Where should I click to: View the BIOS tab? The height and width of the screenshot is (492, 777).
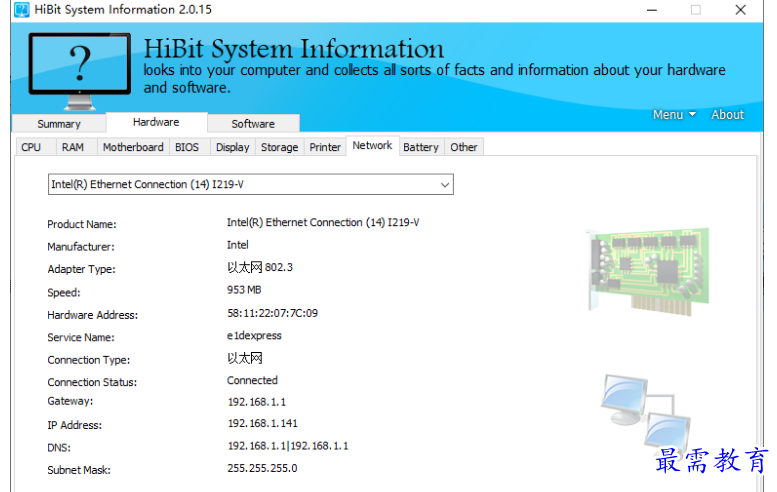coord(187,147)
